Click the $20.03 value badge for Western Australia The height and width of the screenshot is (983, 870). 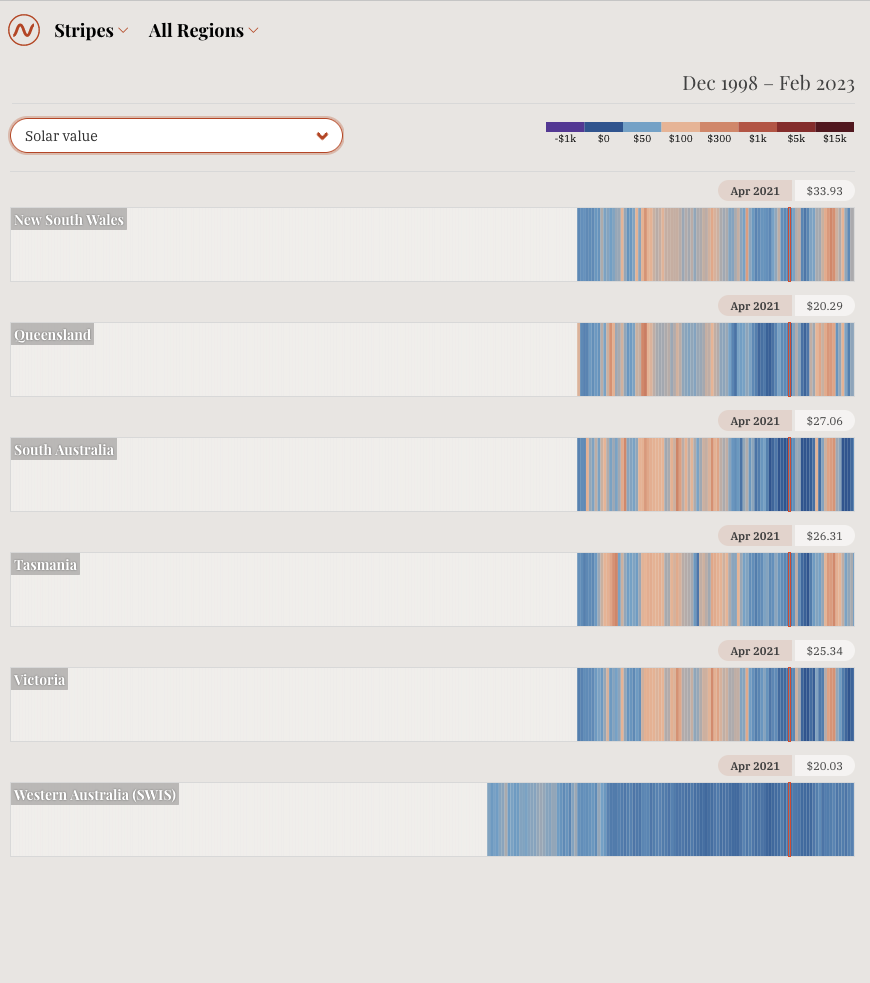coord(824,765)
